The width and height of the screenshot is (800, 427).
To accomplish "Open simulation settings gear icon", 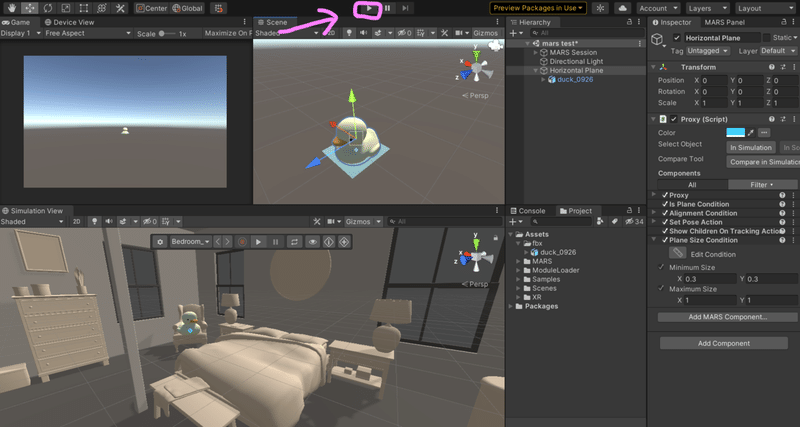I will (160, 242).
